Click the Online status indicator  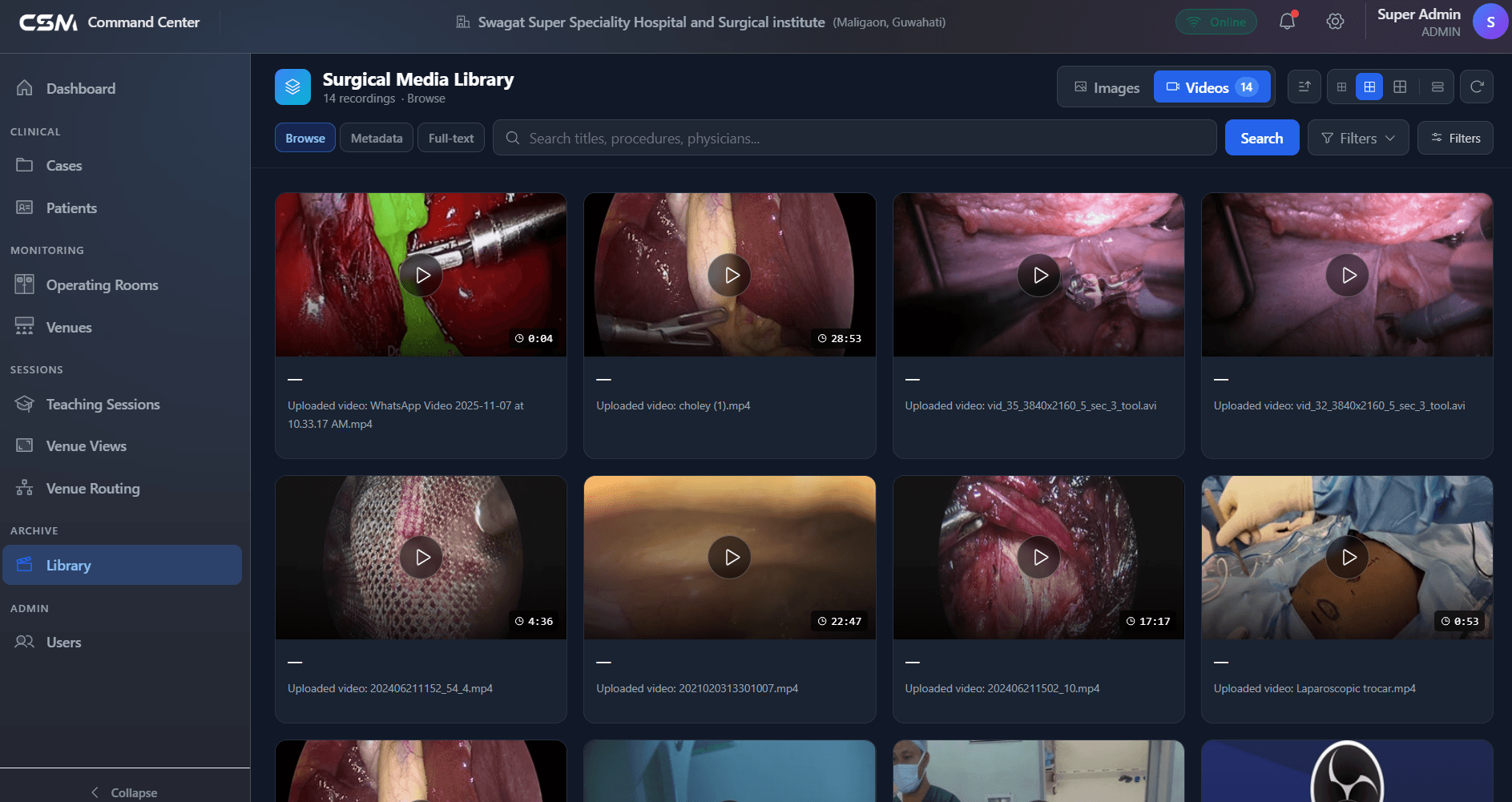coord(1216,22)
